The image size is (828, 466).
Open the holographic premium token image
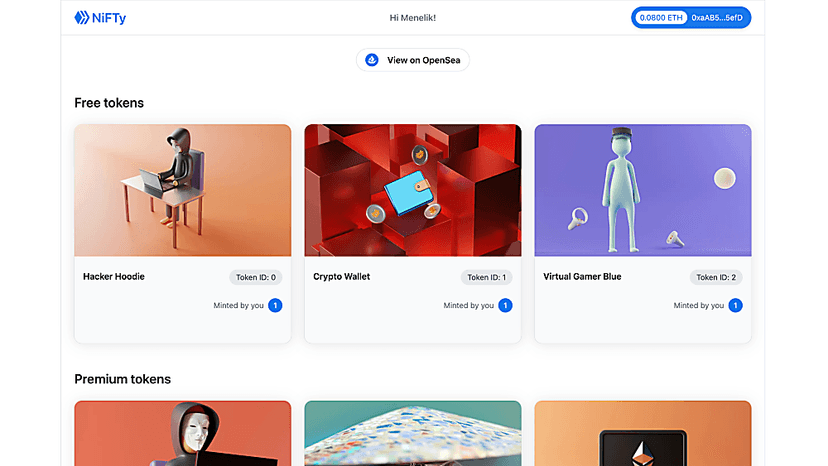pos(413,434)
